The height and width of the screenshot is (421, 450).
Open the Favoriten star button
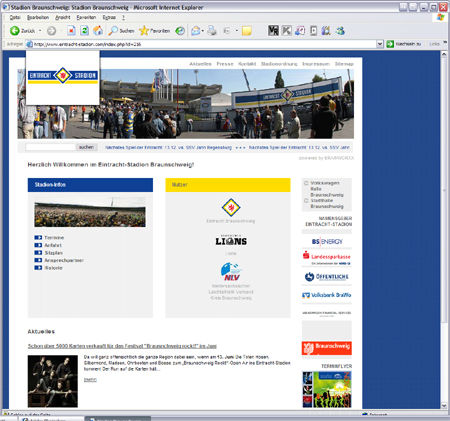click(154, 31)
